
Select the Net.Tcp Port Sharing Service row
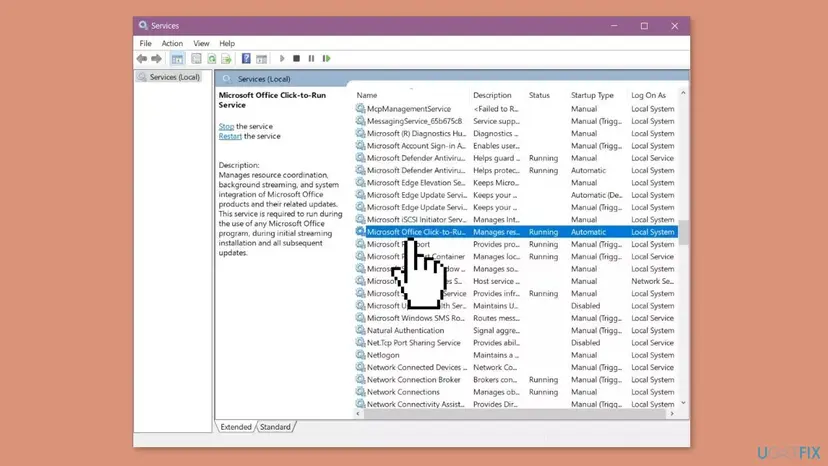[516, 343]
